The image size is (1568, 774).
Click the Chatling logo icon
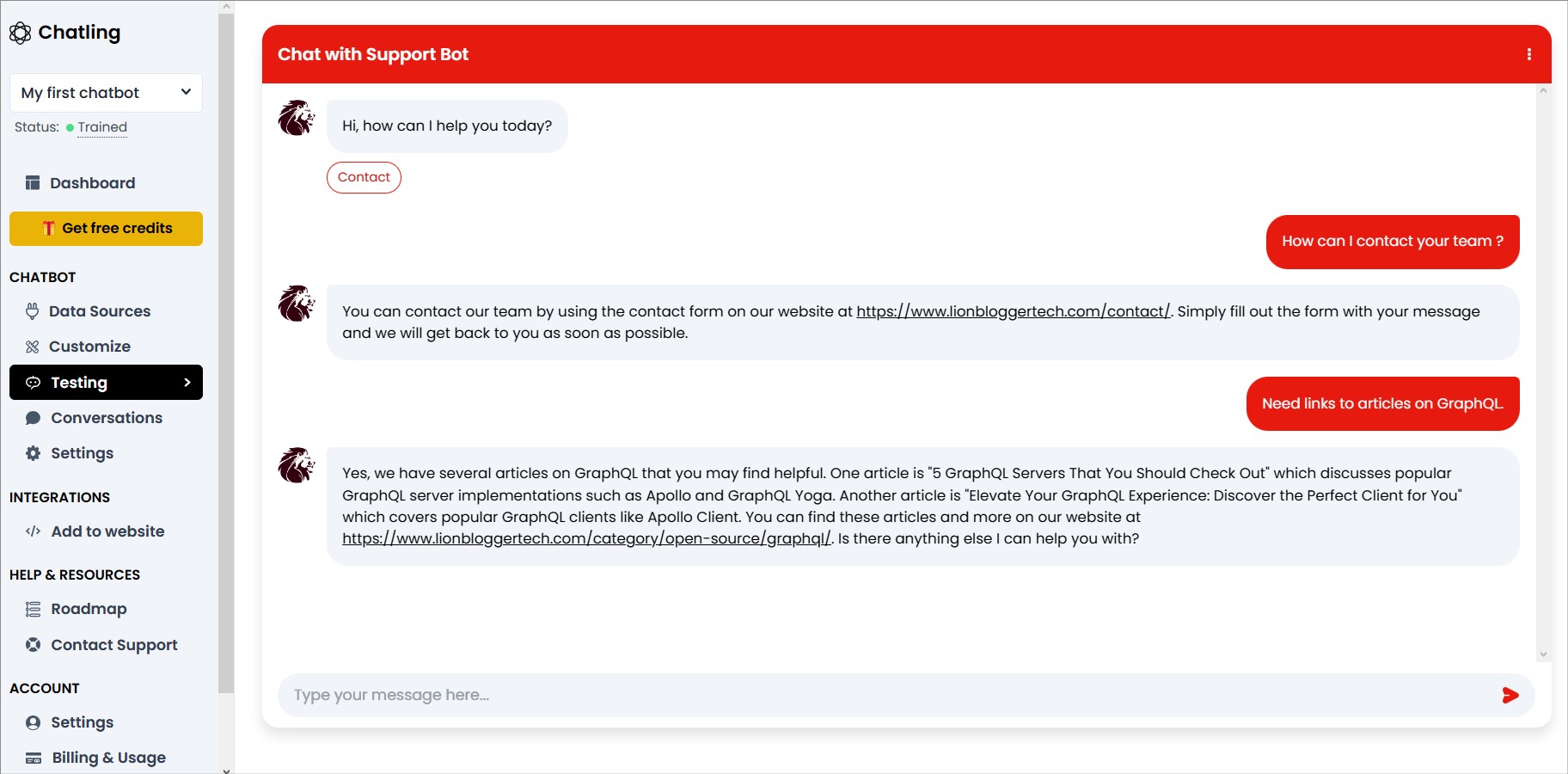(20, 33)
